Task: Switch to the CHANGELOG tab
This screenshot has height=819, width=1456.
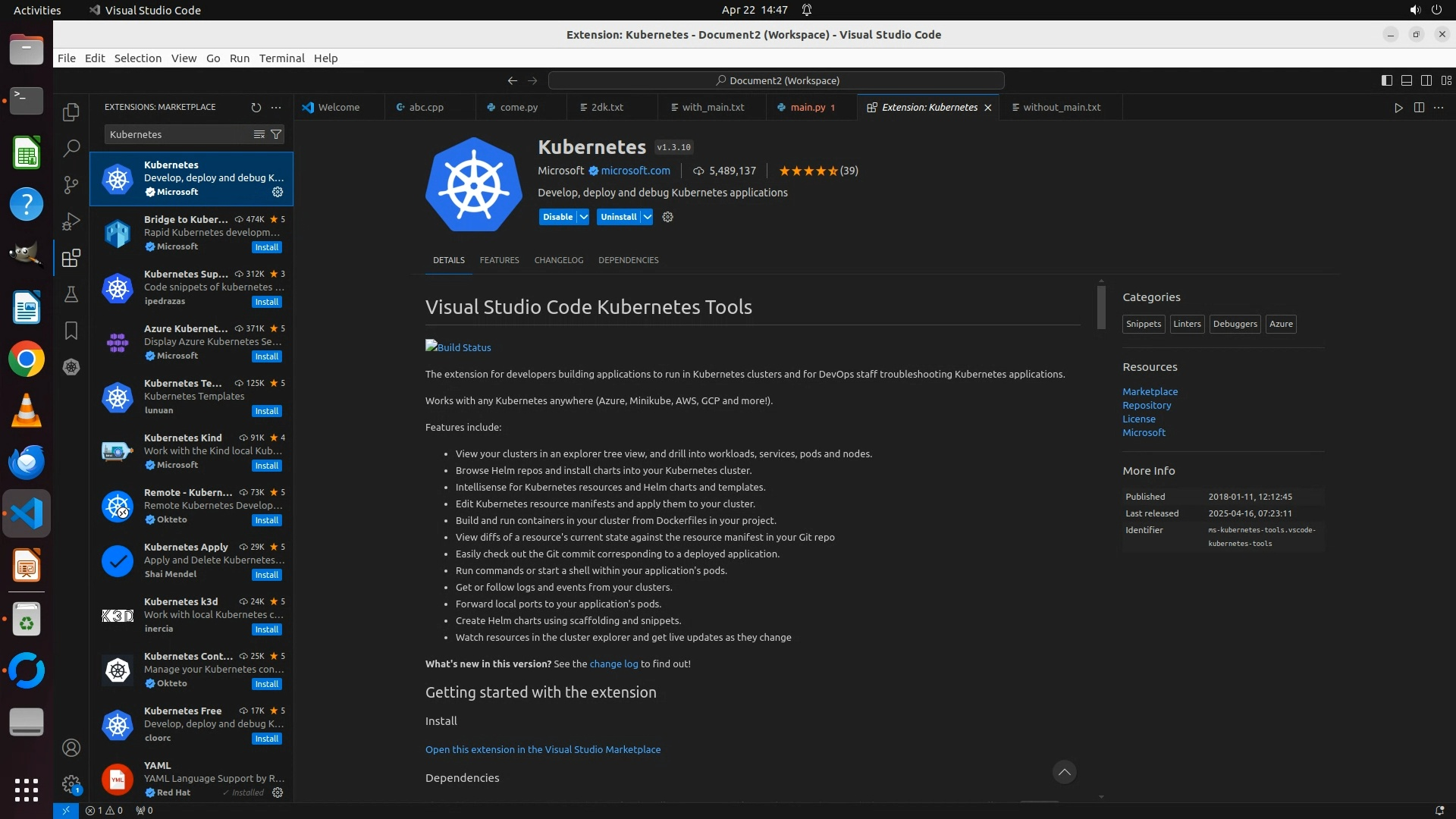Action: pyautogui.click(x=558, y=260)
